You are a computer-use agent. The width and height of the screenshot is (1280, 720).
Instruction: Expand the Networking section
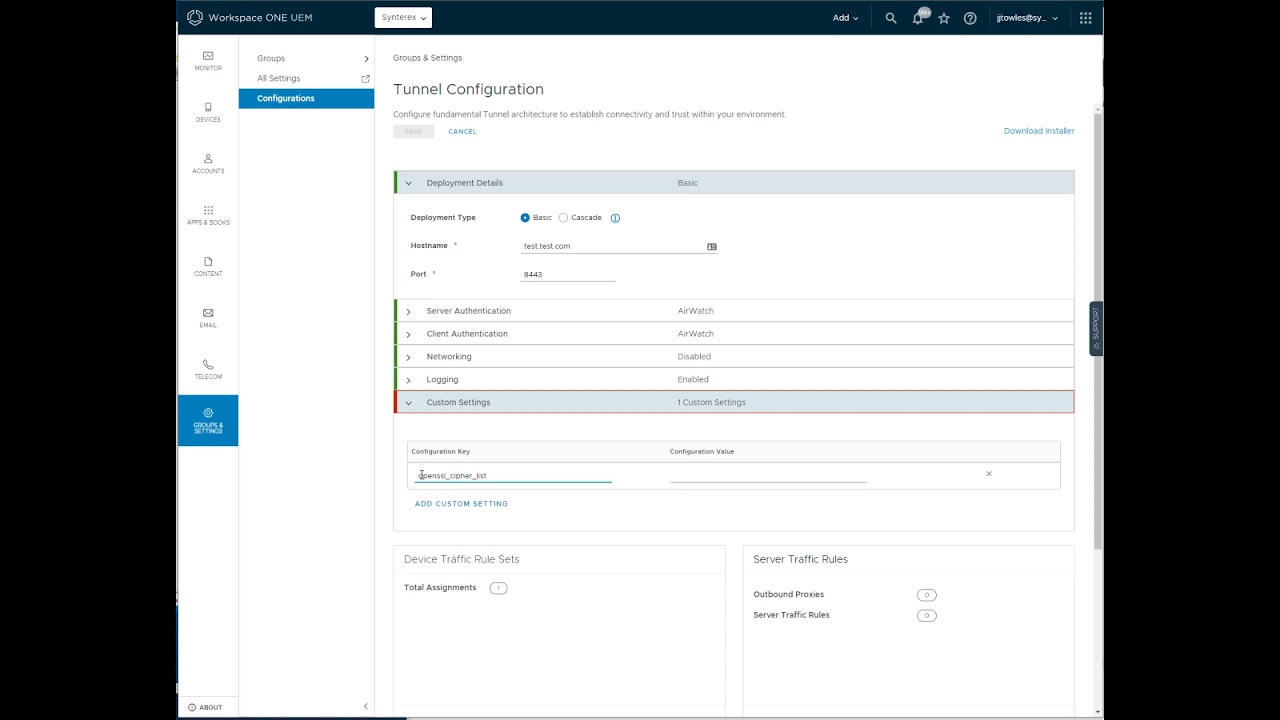(x=408, y=357)
